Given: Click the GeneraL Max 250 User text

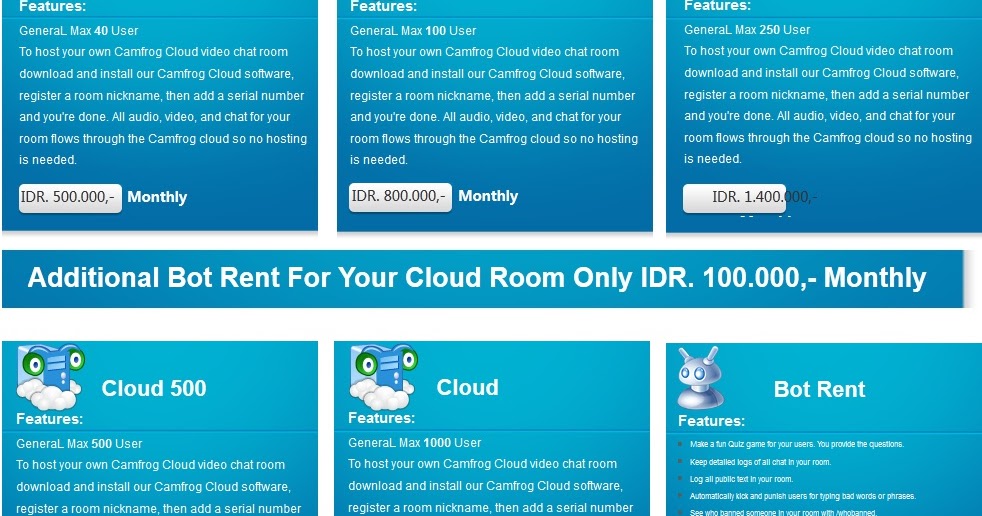Looking at the screenshot, I should pyautogui.click(x=747, y=29).
